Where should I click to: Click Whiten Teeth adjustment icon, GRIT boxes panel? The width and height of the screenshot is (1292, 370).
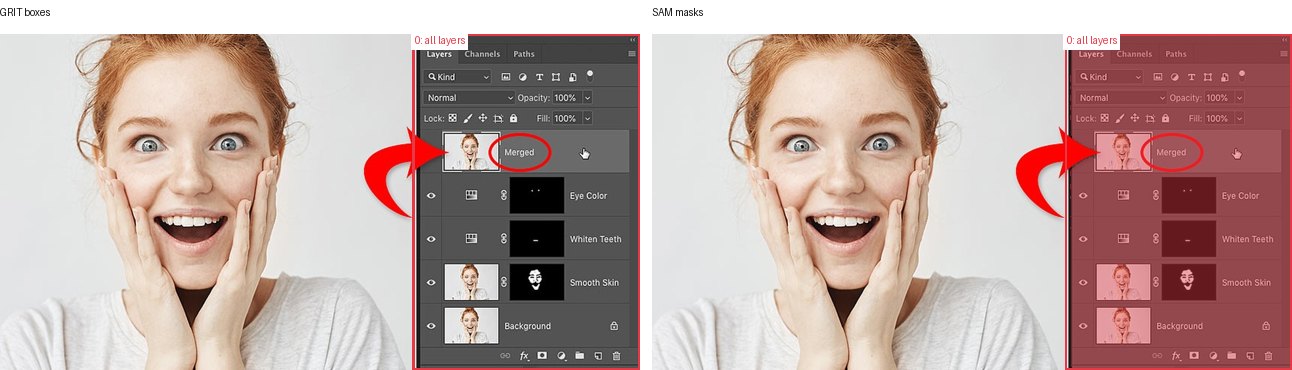coord(471,239)
